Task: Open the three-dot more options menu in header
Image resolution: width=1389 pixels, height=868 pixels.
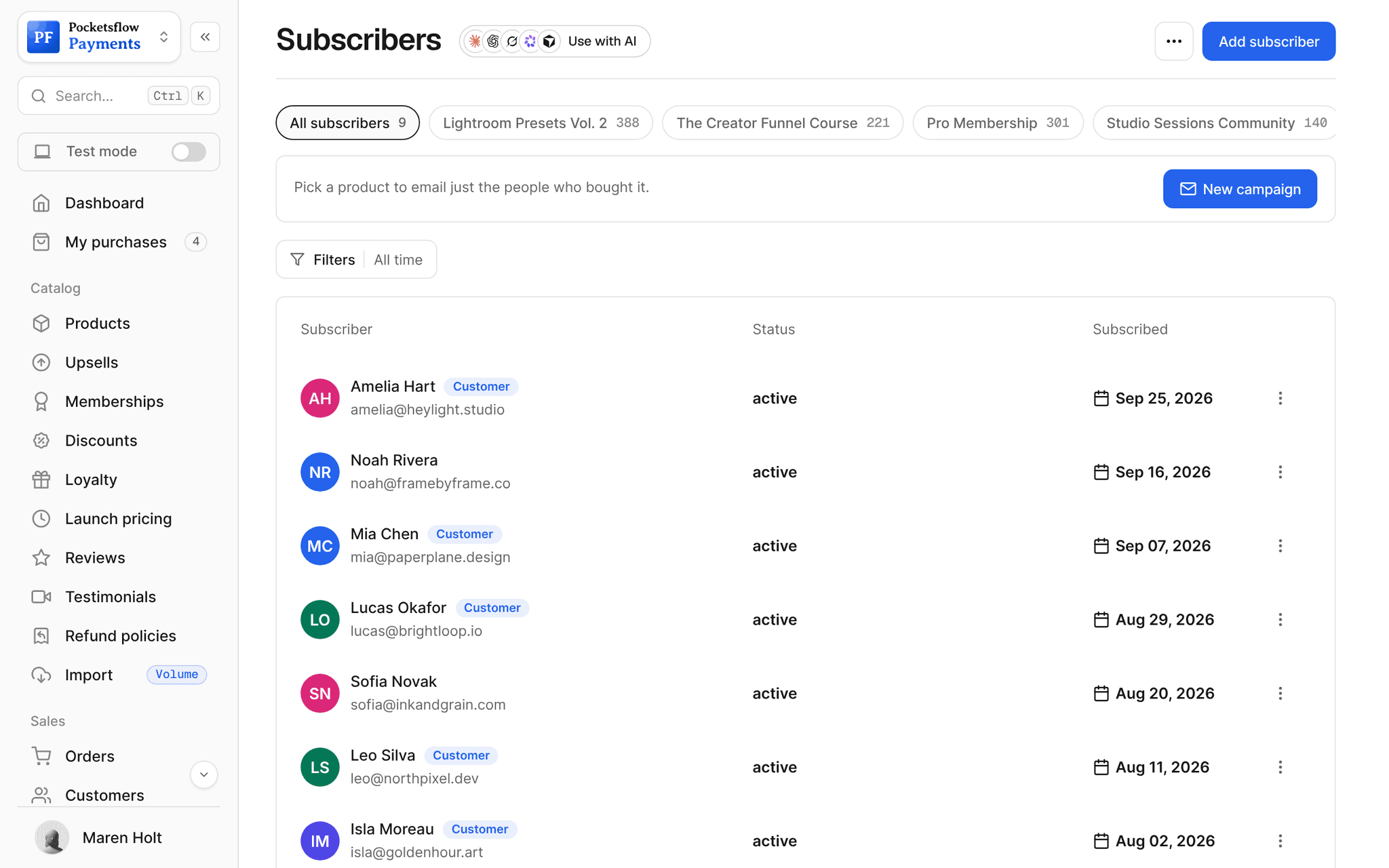Action: point(1174,41)
